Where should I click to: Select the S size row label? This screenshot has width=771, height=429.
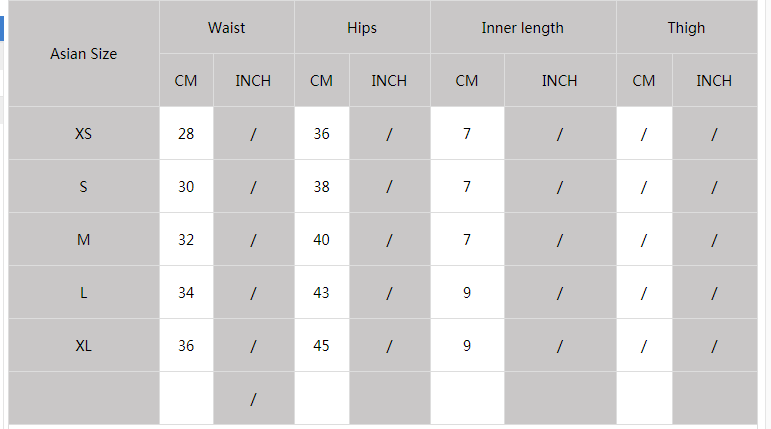pyautogui.click(x=83, y=186)
